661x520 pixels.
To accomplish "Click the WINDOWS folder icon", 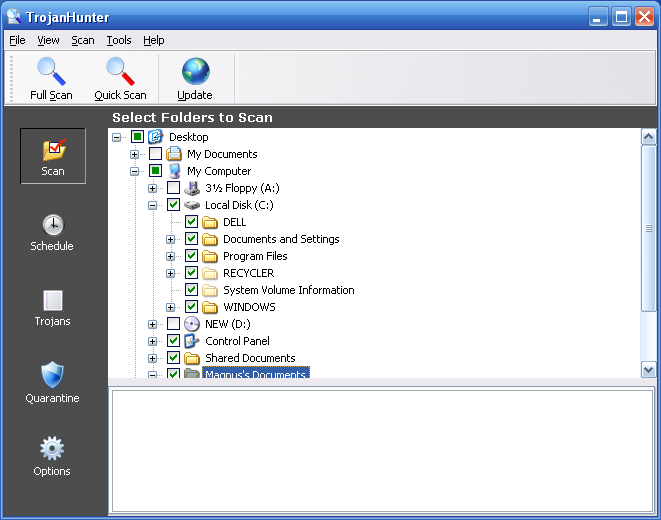I will pos(210,307).
